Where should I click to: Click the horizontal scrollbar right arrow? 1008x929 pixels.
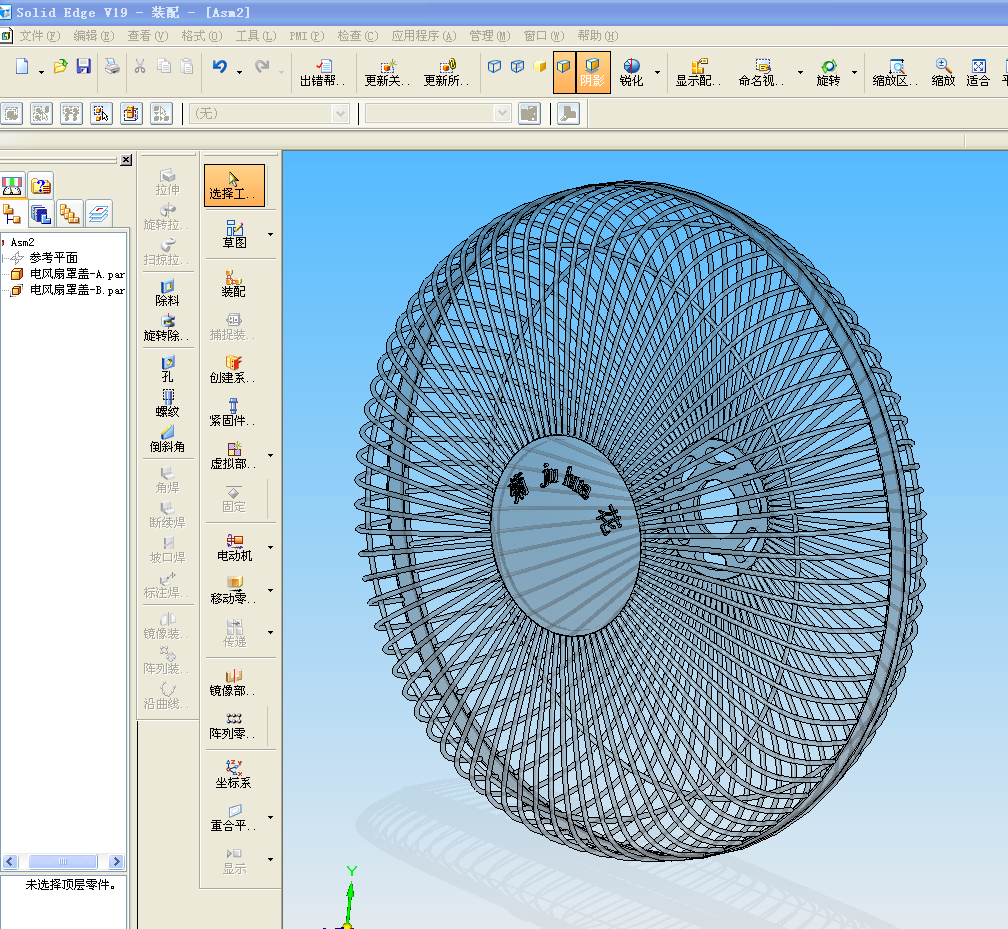tap(116, 861)
